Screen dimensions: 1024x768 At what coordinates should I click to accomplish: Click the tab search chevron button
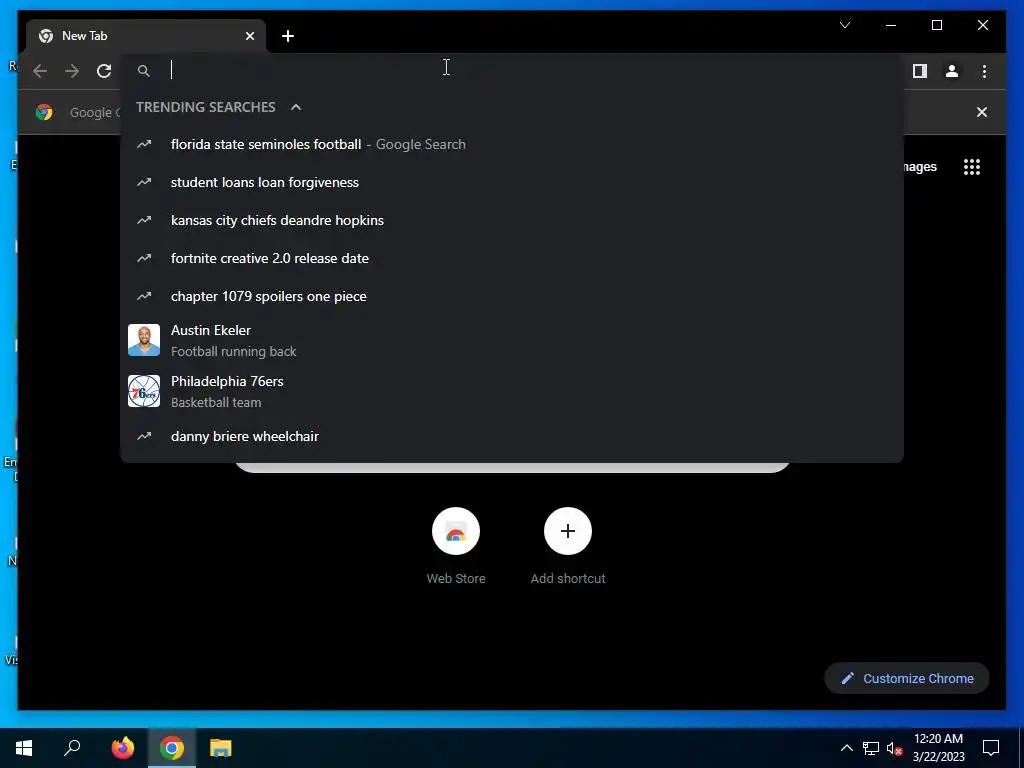[x=844, y=25]
